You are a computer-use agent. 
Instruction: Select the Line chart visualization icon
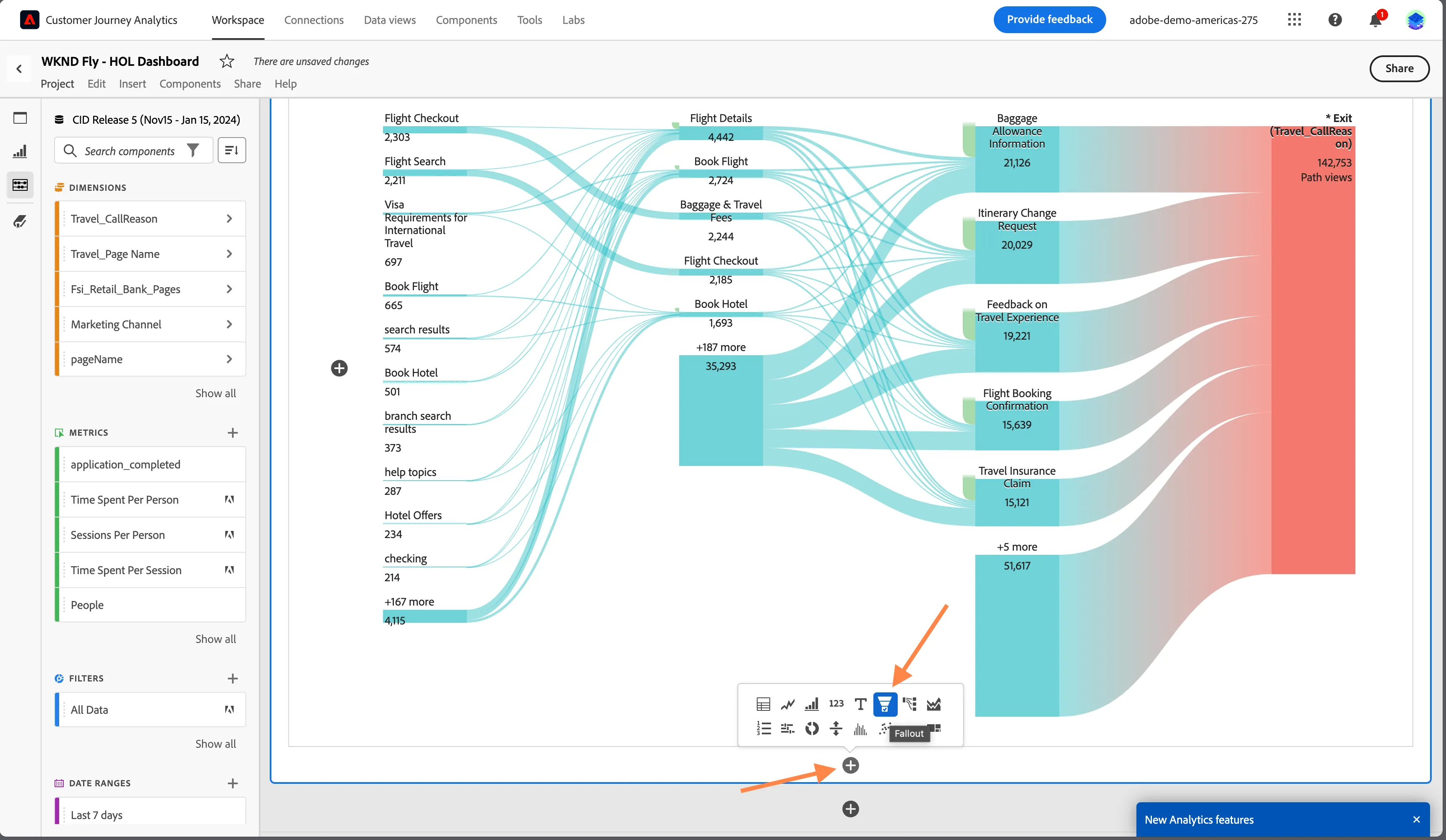click(x=788, y=704)
